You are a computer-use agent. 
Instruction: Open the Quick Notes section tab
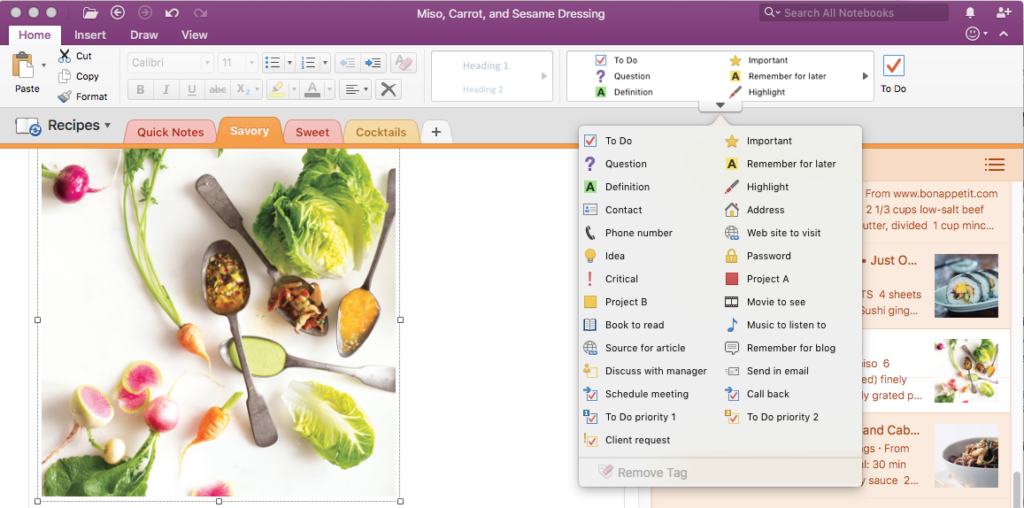point(170,132)
